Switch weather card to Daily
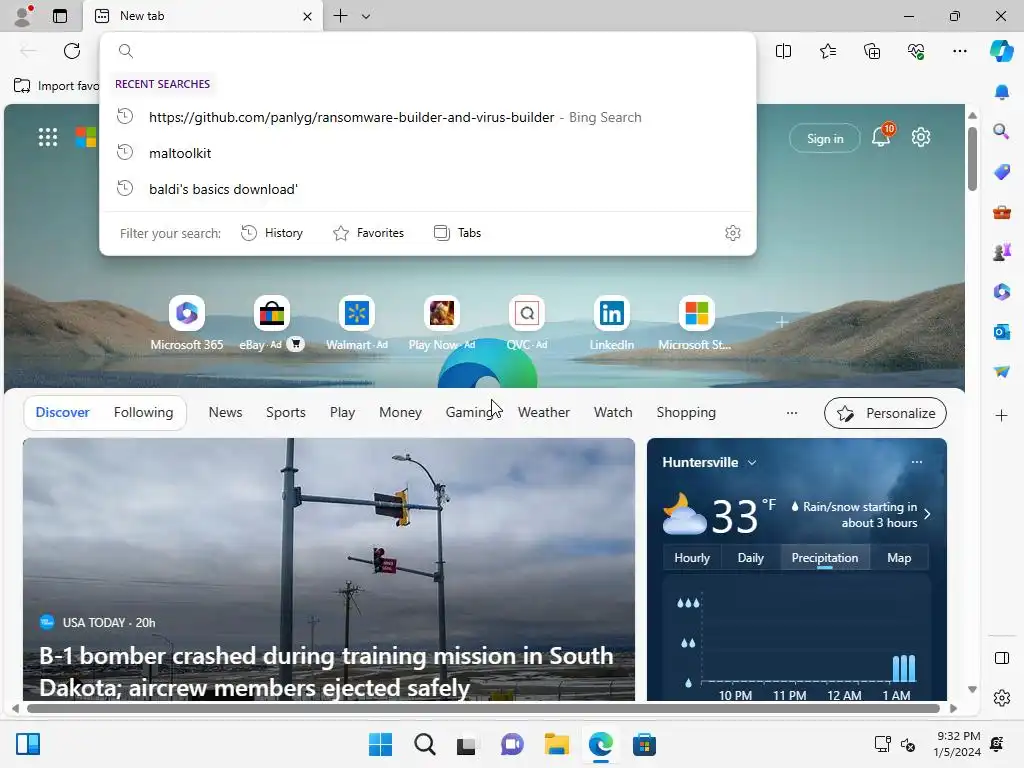1024x768 pixels. tap(750, 558)
